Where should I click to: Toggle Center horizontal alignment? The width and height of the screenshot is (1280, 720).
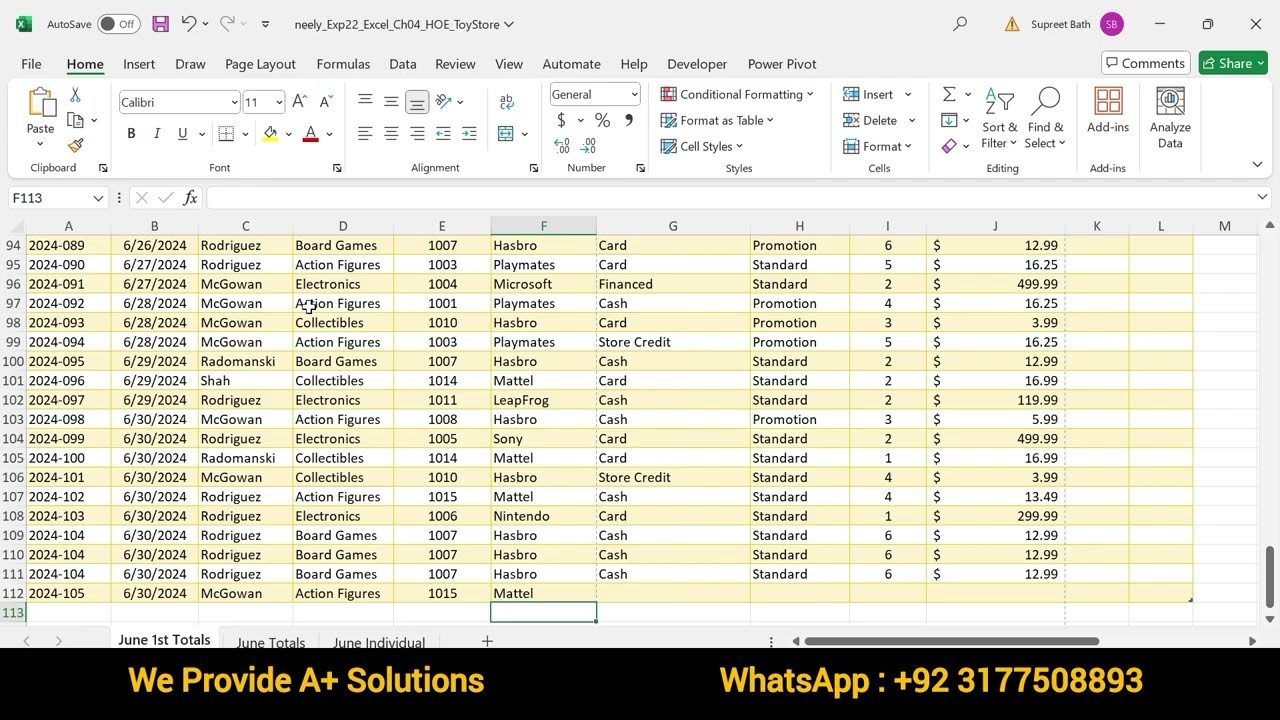pyautogui.click(x=391, y=134)
